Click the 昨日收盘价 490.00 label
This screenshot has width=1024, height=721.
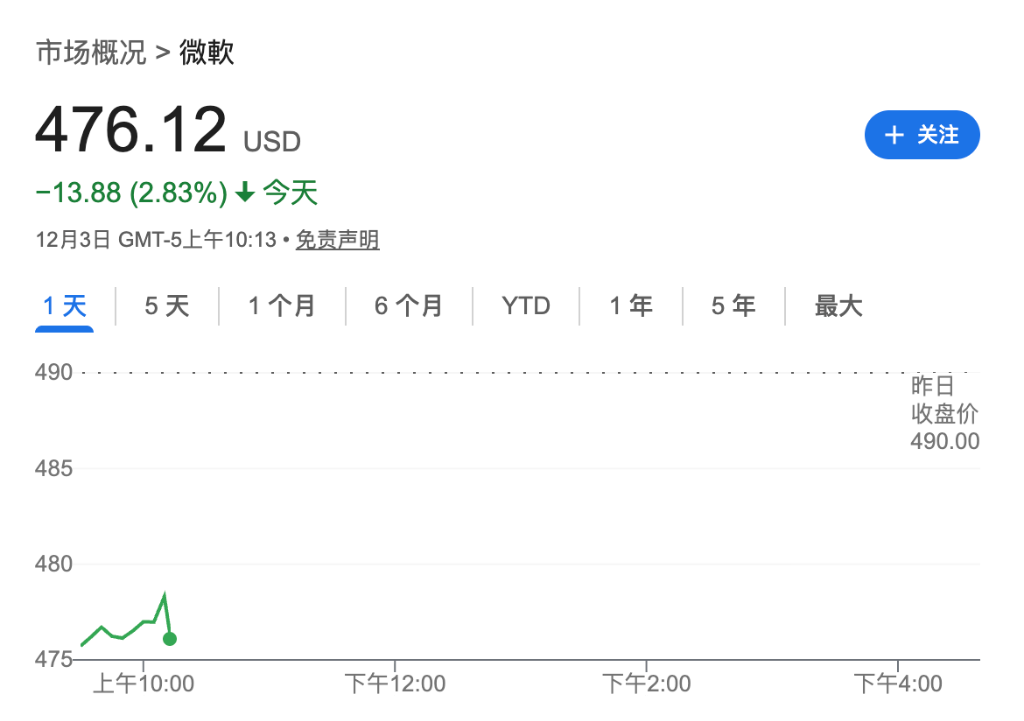click(944, 414)
